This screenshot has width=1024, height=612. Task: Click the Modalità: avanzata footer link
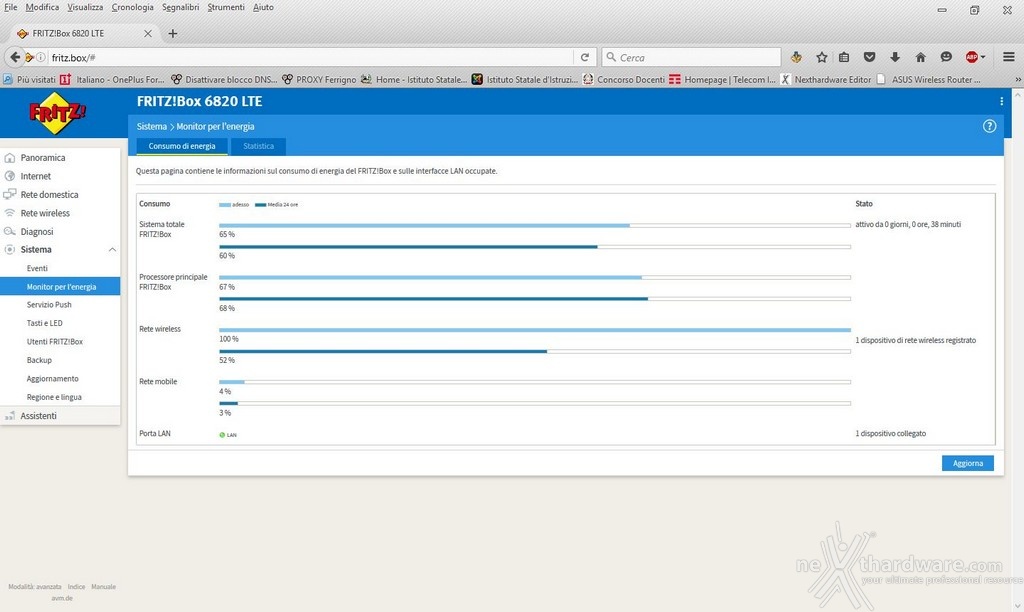[35, 587]
